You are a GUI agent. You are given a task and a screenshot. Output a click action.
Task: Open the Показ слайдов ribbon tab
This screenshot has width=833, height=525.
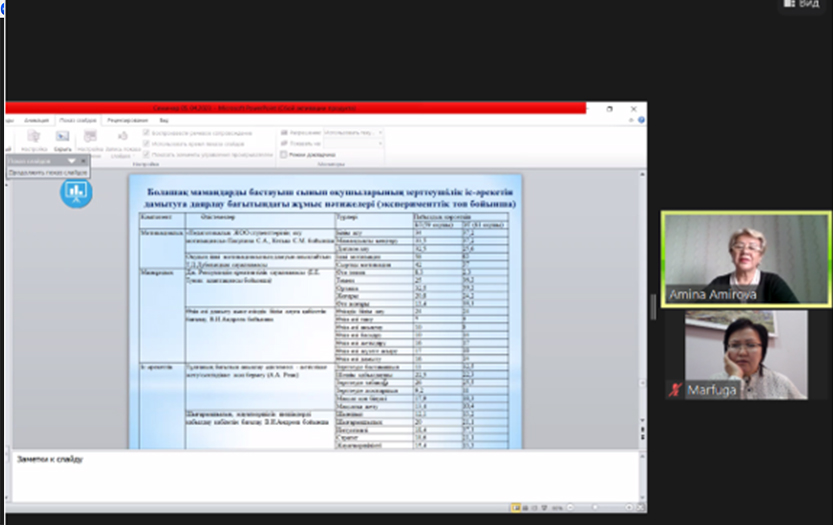point(78,119)
